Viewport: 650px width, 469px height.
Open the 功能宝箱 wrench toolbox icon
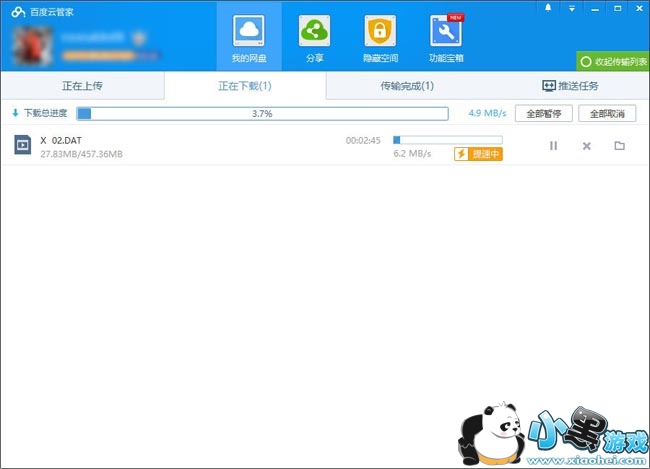[446, 31]
